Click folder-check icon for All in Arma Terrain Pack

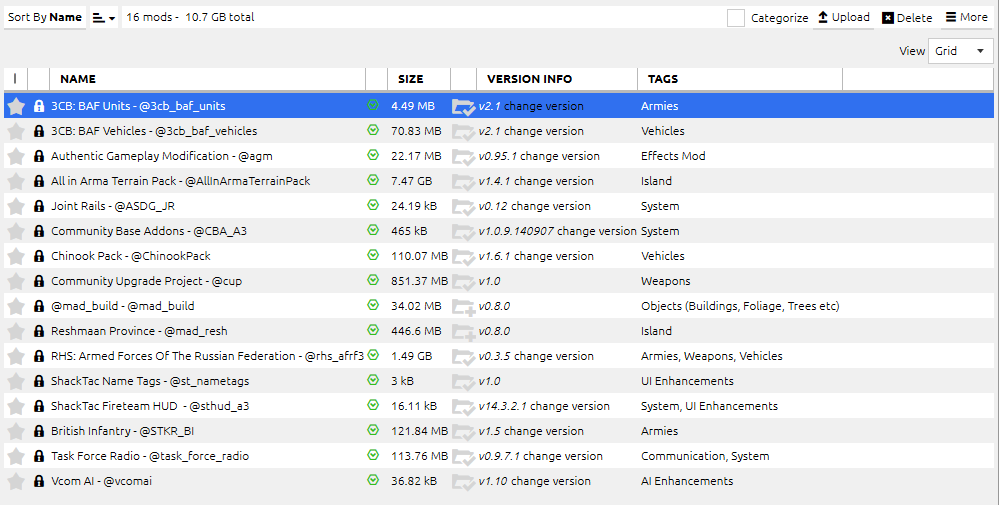pos(463,182)
